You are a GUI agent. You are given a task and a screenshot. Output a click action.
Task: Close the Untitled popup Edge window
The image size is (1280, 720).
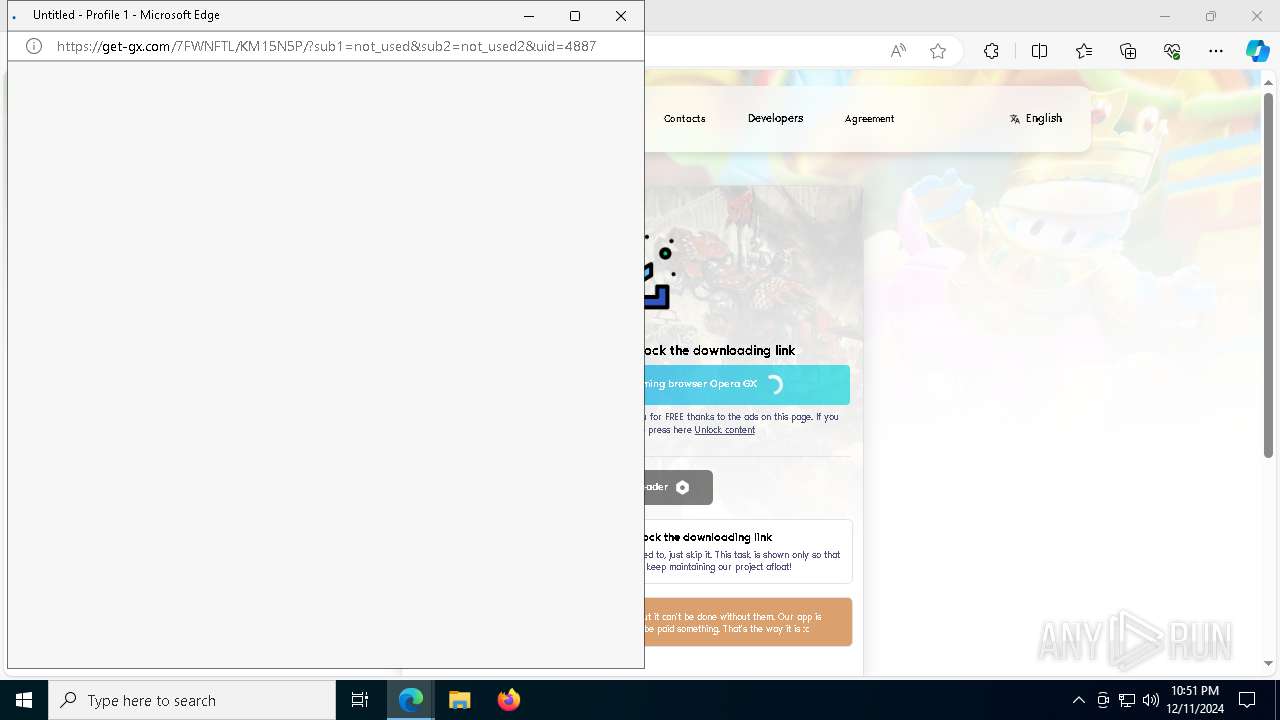(621, 16)
